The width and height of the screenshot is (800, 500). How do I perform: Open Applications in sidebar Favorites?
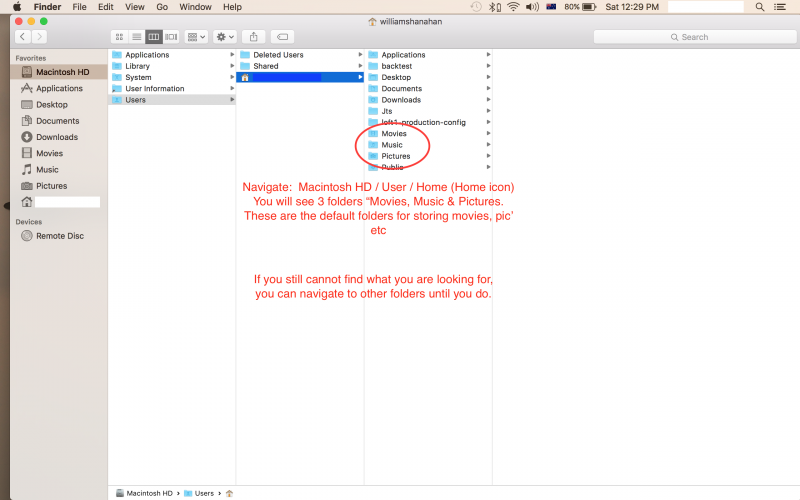[59, 88]
